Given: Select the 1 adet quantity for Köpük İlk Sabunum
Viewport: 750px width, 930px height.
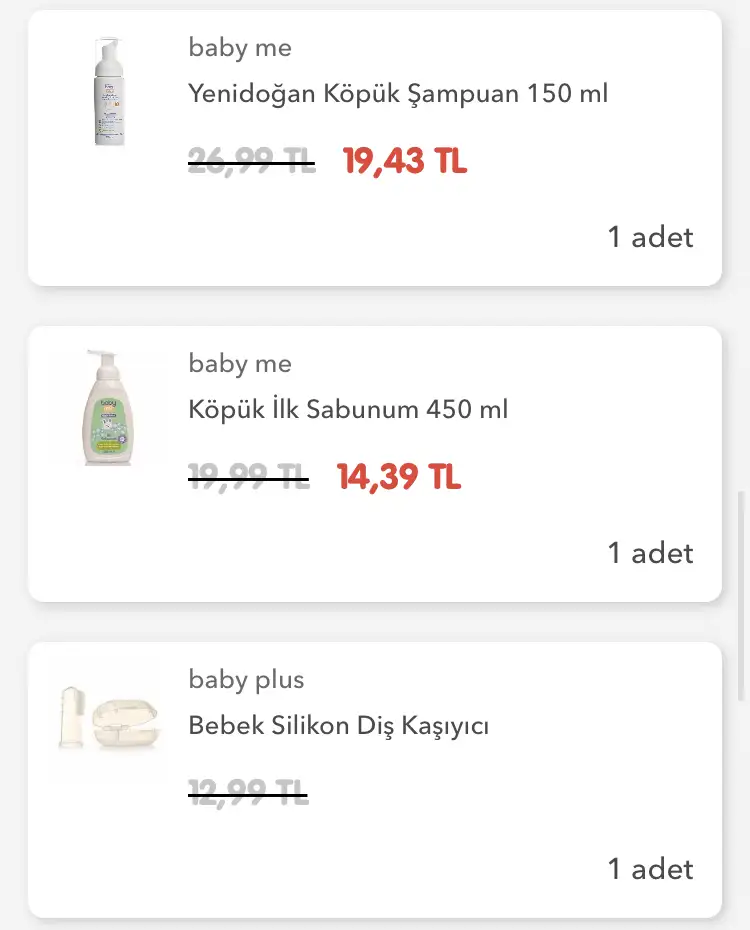Looking at the screenshot, I should click(650, 553).
